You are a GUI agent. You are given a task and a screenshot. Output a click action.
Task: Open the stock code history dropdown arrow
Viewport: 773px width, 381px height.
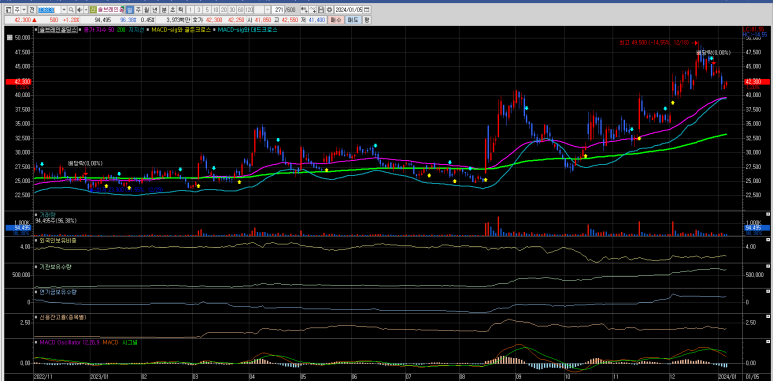point(64,10)
